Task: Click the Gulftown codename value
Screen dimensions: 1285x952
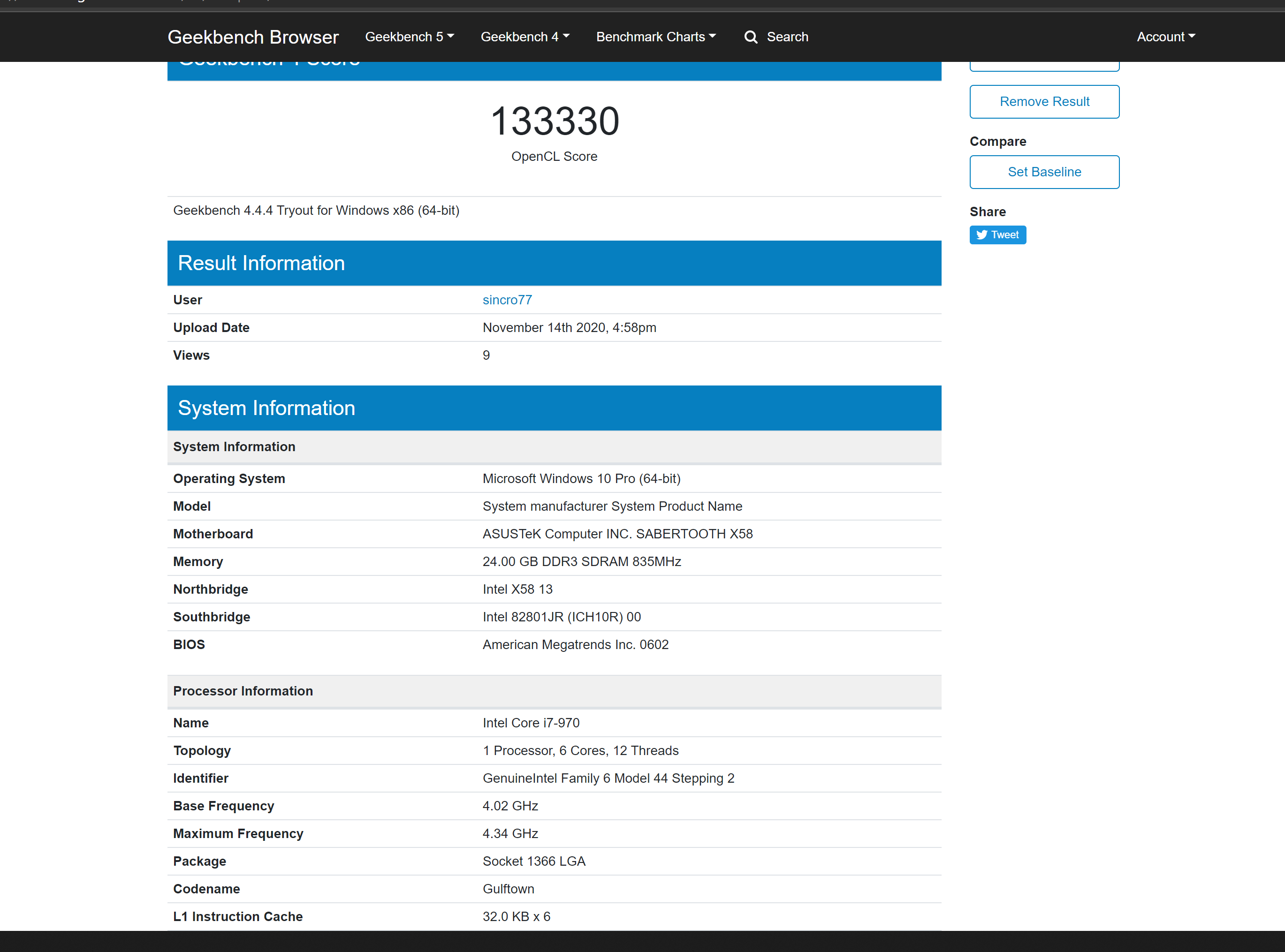Action: click(x=509, y=889)
